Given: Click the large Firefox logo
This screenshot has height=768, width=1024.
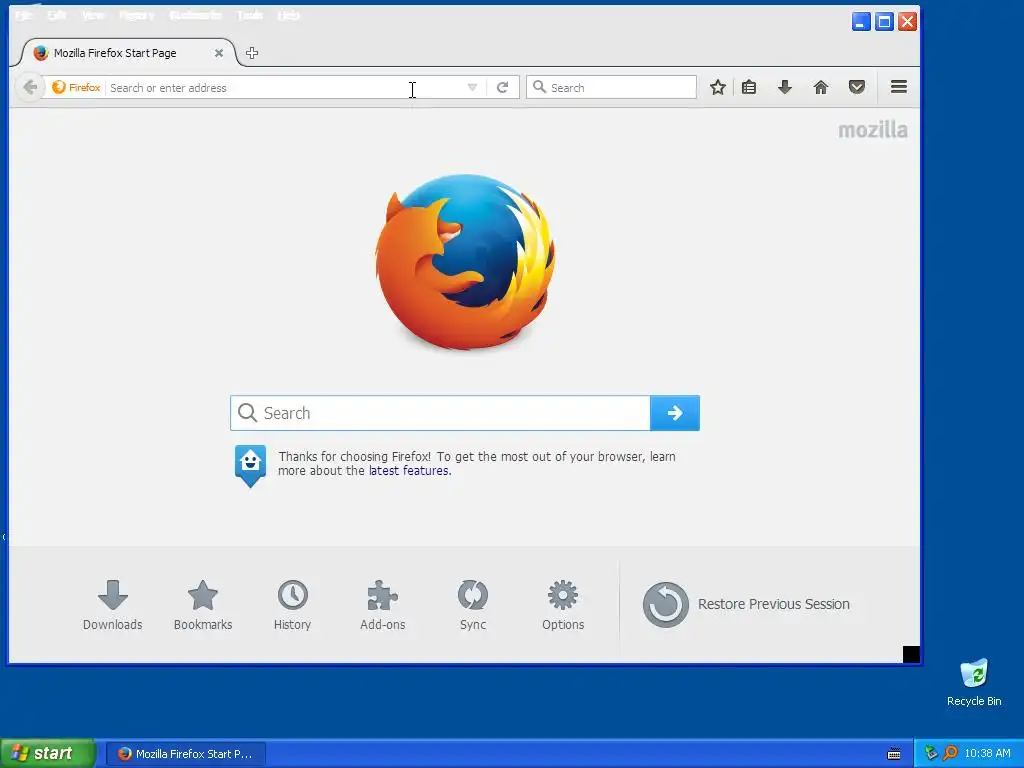Looking at the screenshot, I should 465,262.
